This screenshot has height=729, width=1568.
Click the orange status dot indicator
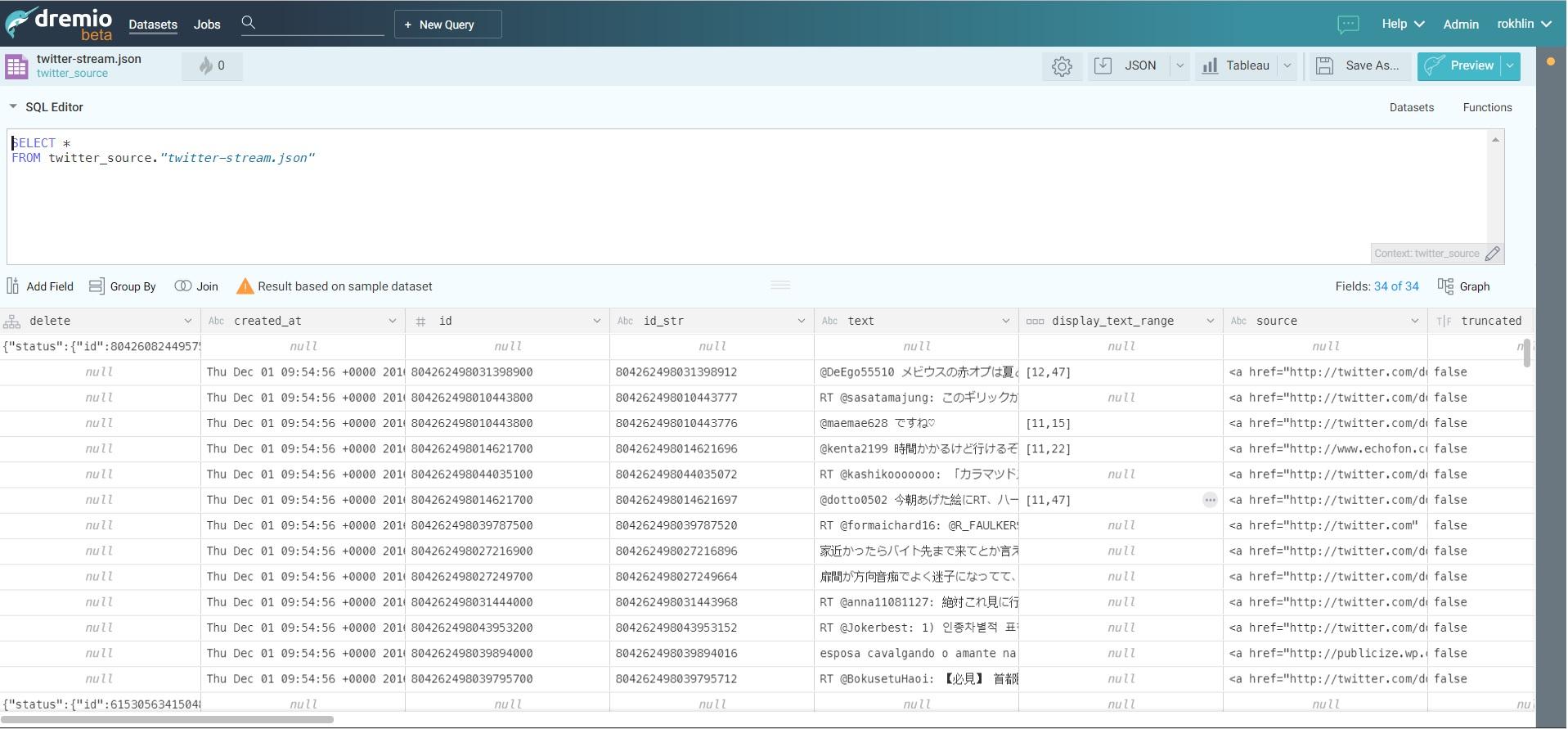point(1551,61)
